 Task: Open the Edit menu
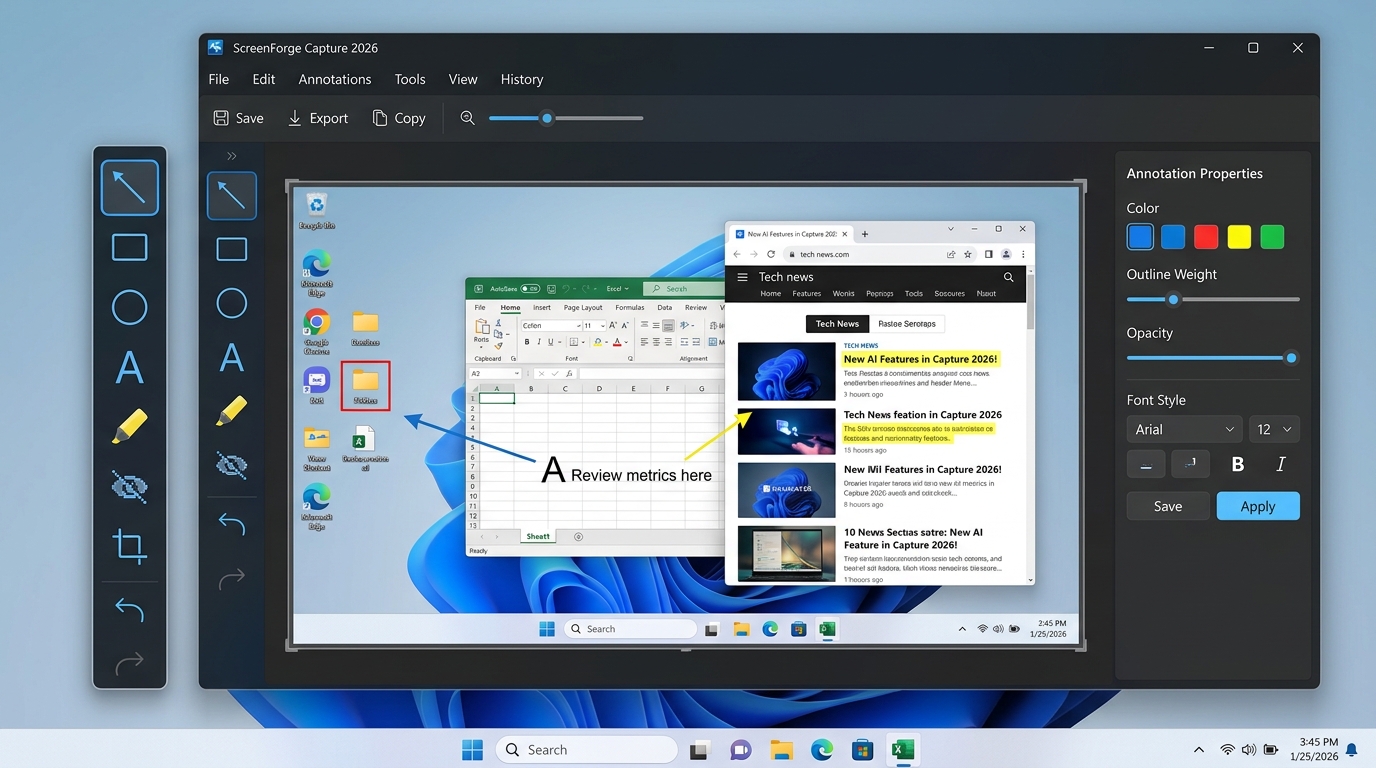264,79
